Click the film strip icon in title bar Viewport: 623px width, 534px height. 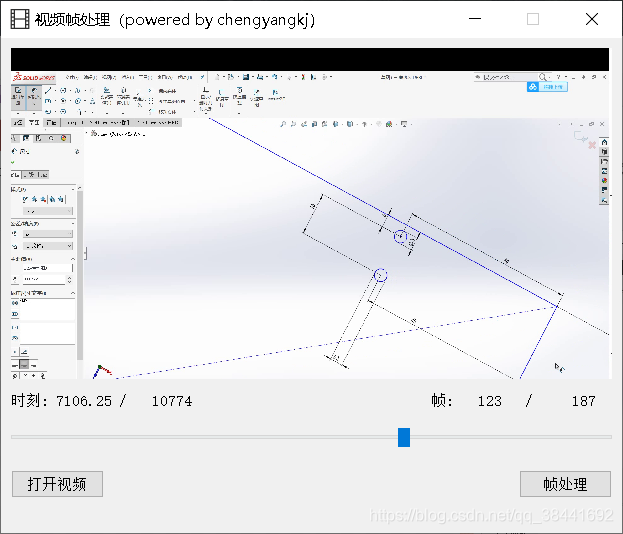click(x=20, y=19)
